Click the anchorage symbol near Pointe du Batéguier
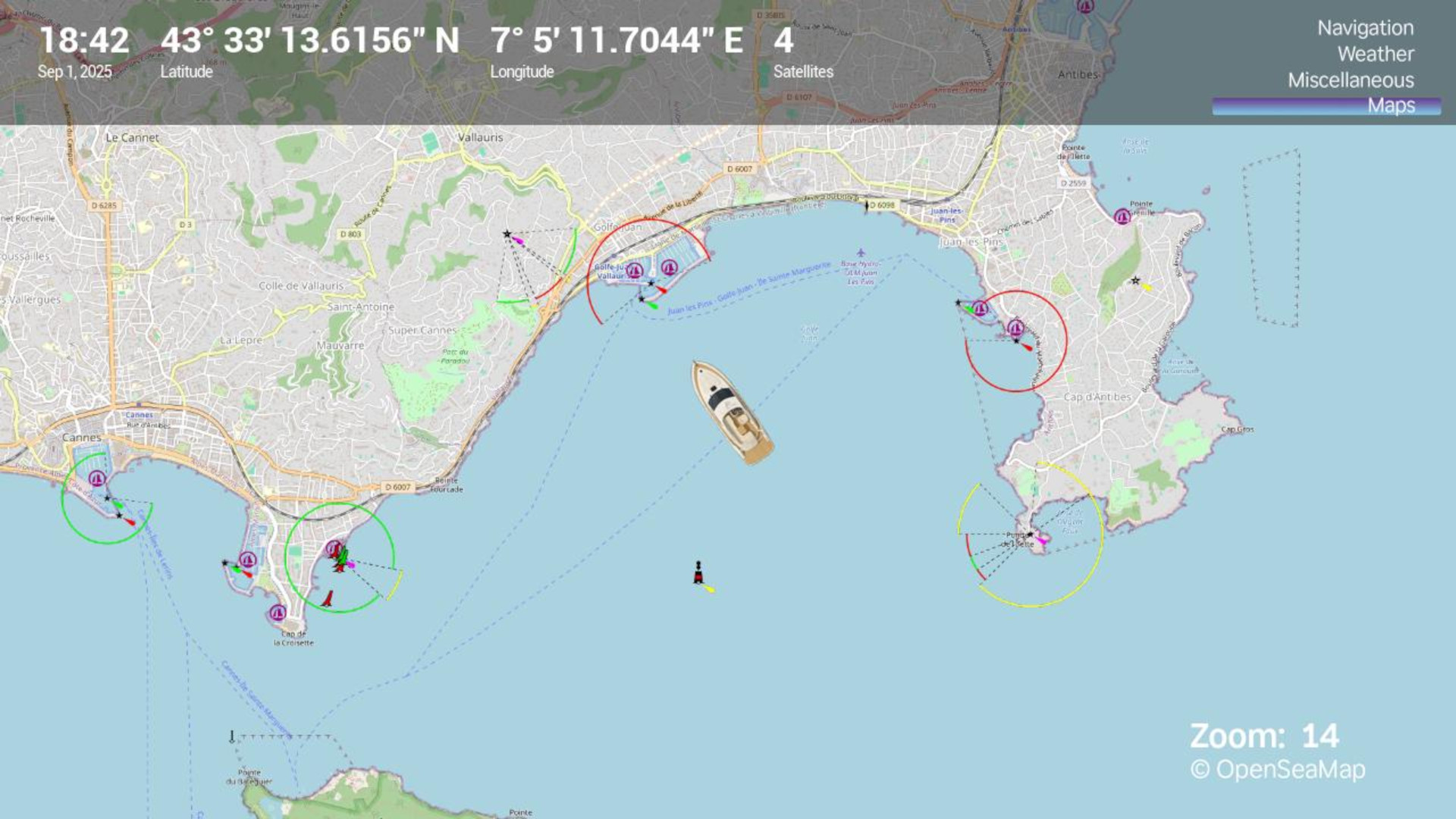Viewport: 1456px width, 819px height. [x=232, y=736]
